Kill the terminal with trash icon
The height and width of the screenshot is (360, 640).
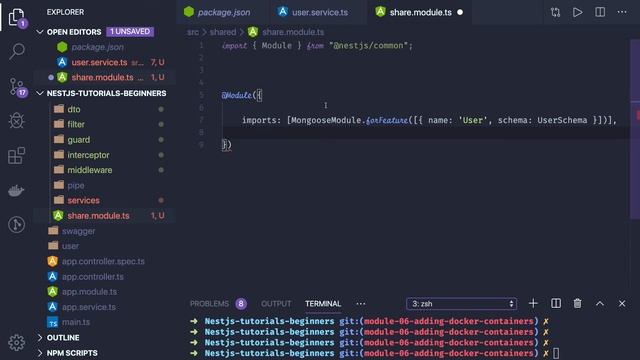click(x=578, y=303)
